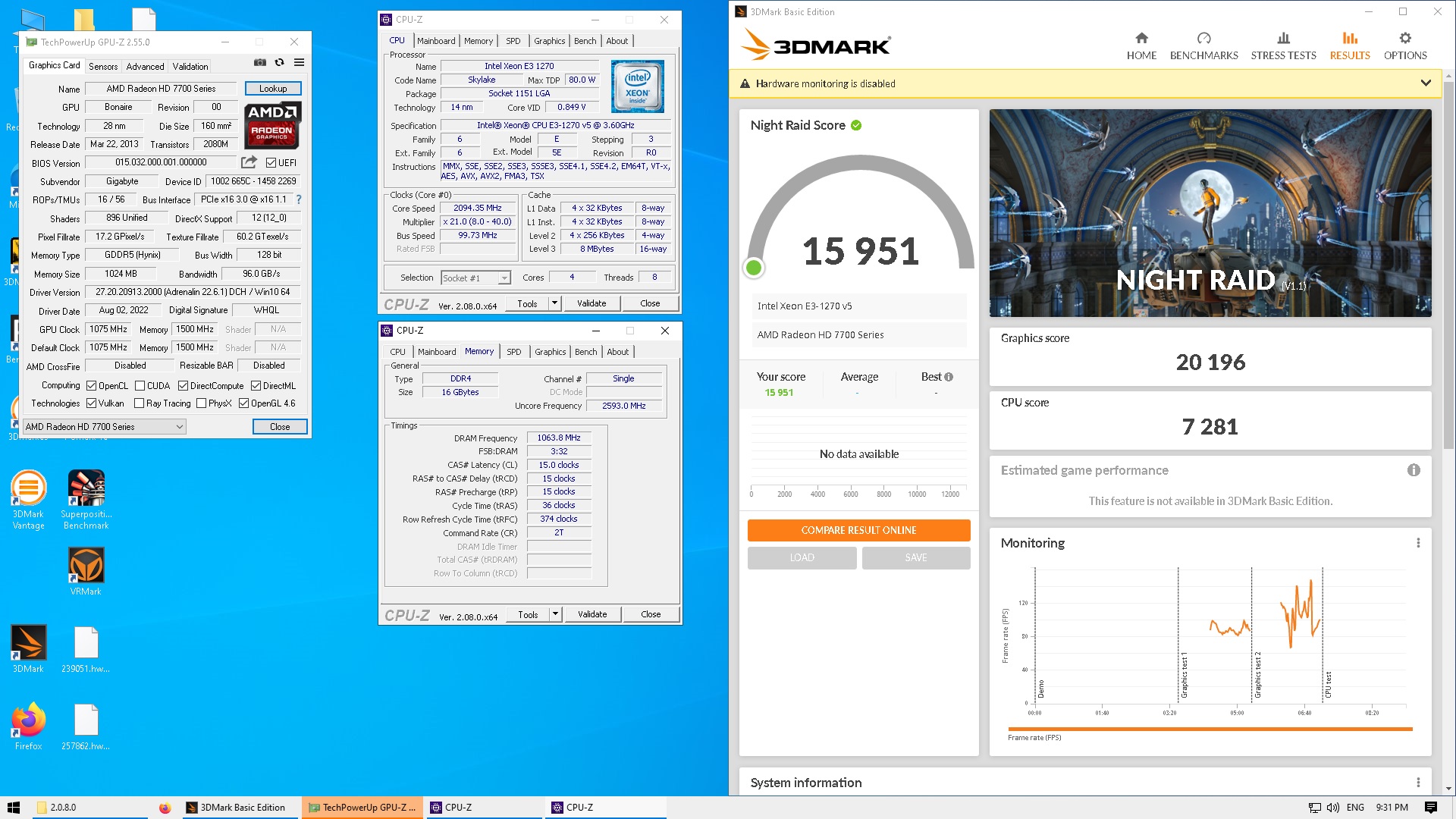Open VRMark desktop shortcut

(86, 571)
